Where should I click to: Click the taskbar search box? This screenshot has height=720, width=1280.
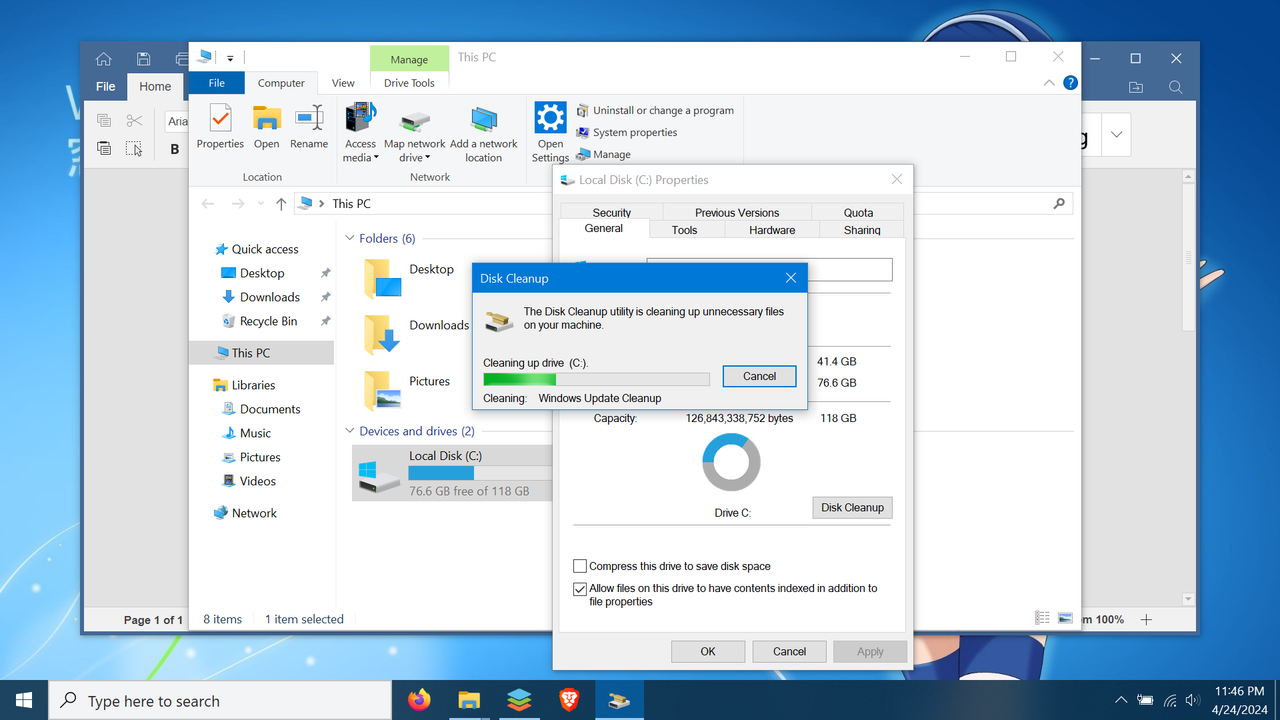[x=221, y=700]
